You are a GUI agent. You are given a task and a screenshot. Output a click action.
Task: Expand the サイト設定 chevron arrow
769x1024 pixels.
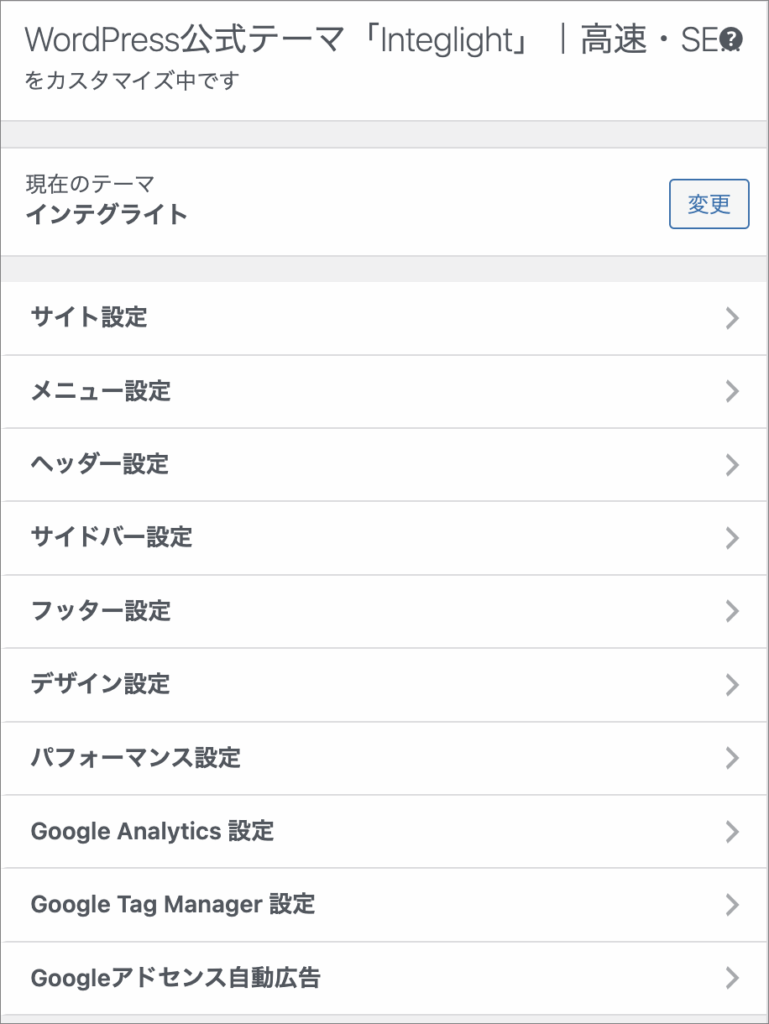pyautogui.click(x=732, y=318)
